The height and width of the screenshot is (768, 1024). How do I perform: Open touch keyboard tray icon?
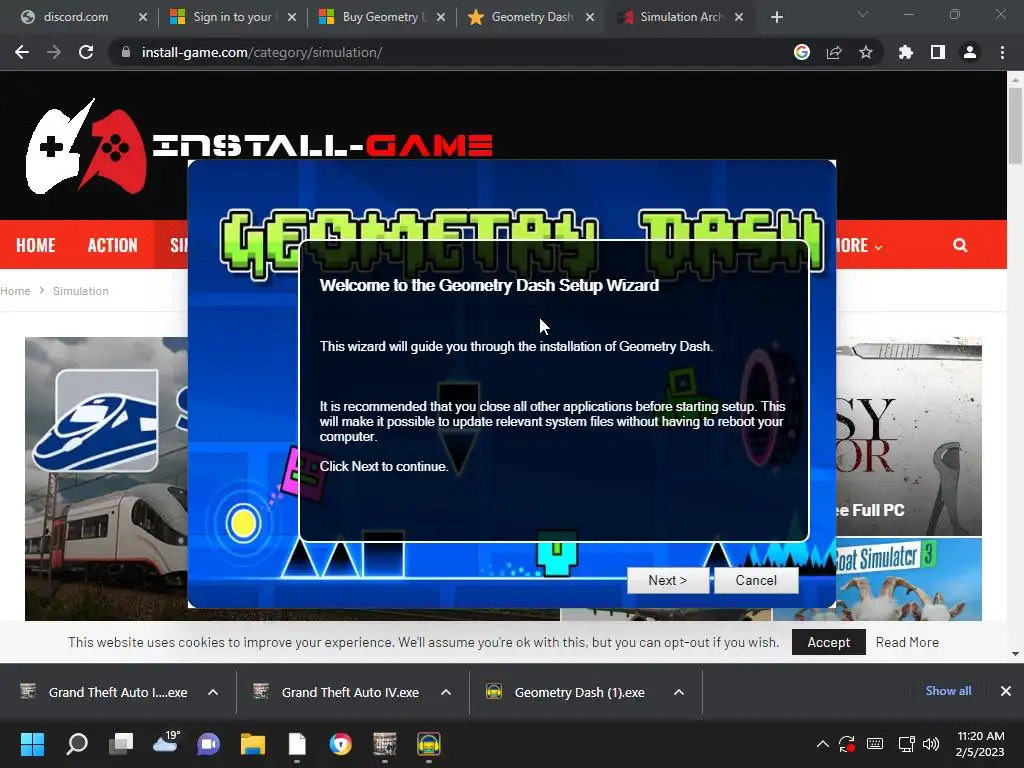tap(875, 744)
